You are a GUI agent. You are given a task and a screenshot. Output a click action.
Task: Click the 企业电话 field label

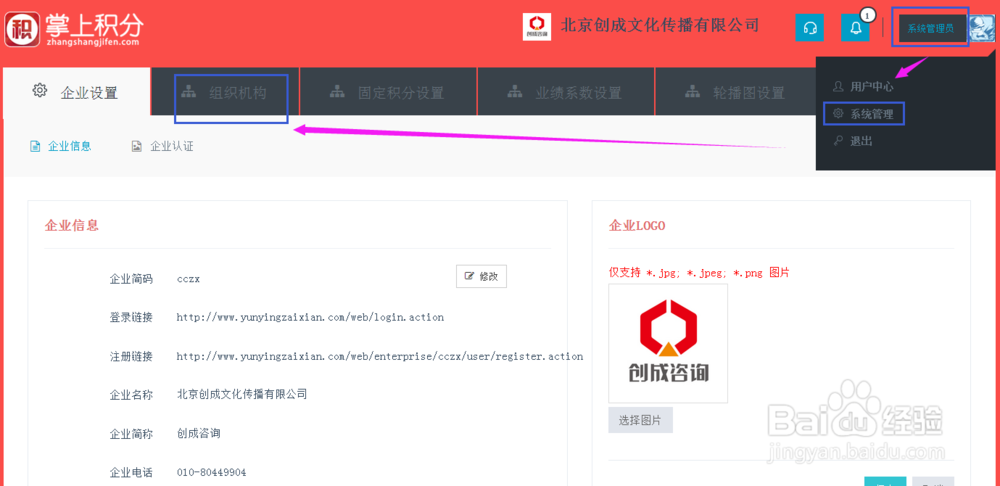pyautogui.click(x=131, y=473)
